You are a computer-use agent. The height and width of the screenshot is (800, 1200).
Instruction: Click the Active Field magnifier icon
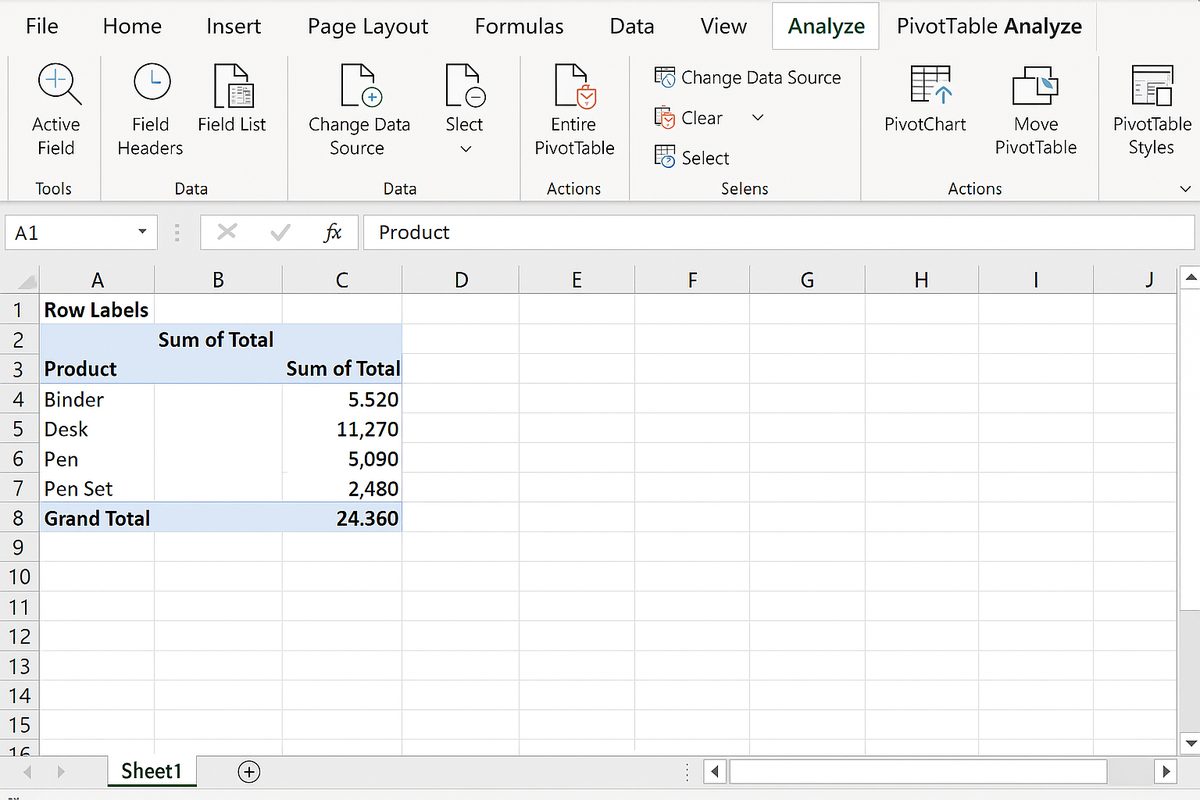(58, 83)
